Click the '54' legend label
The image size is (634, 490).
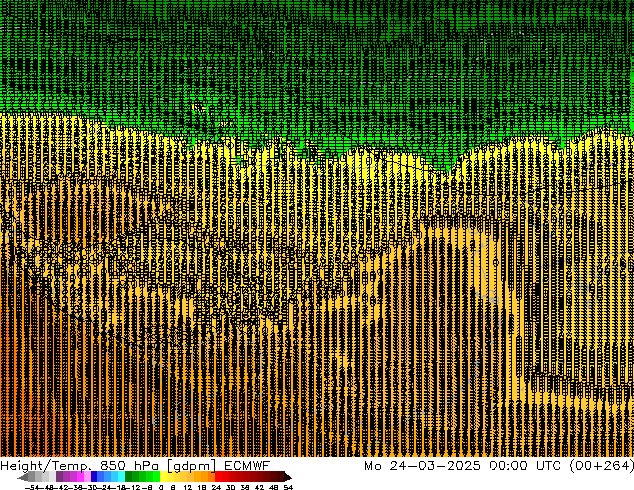click(288, 487)
